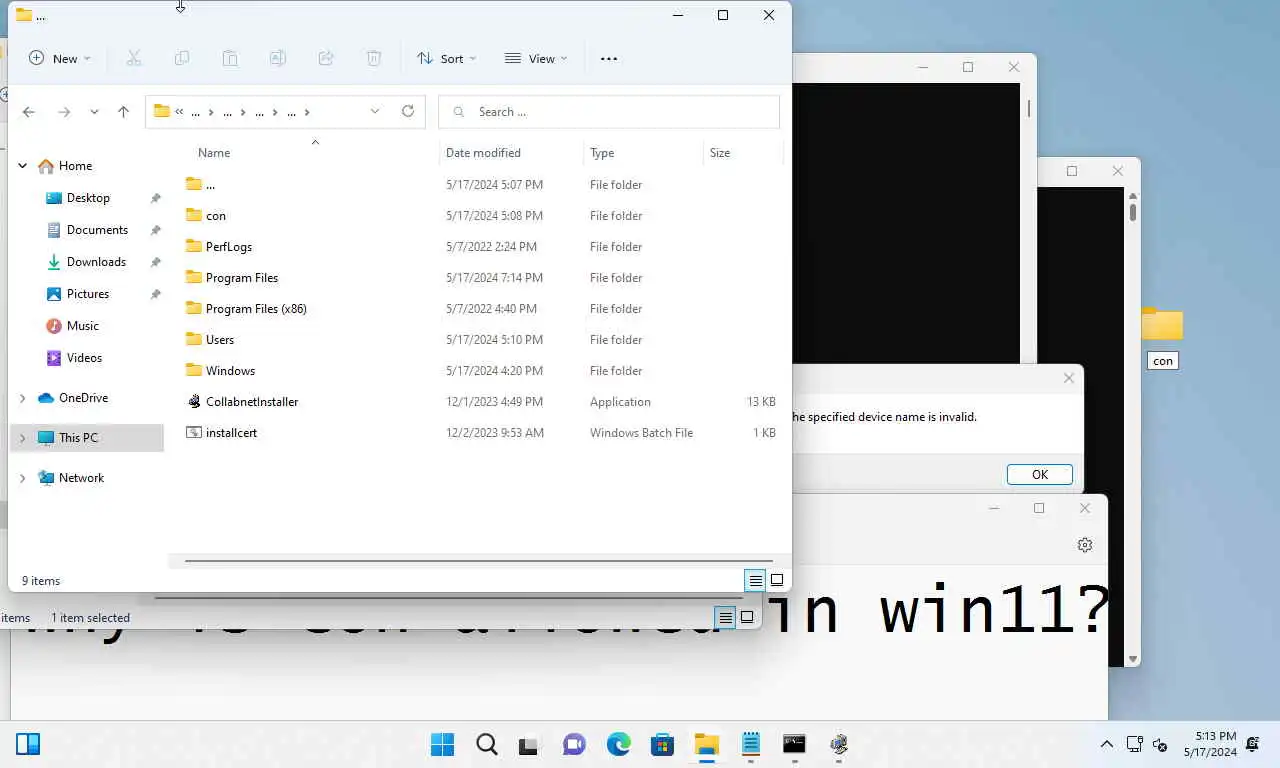Open recent locations dropdown arrow

pos(94,112)
